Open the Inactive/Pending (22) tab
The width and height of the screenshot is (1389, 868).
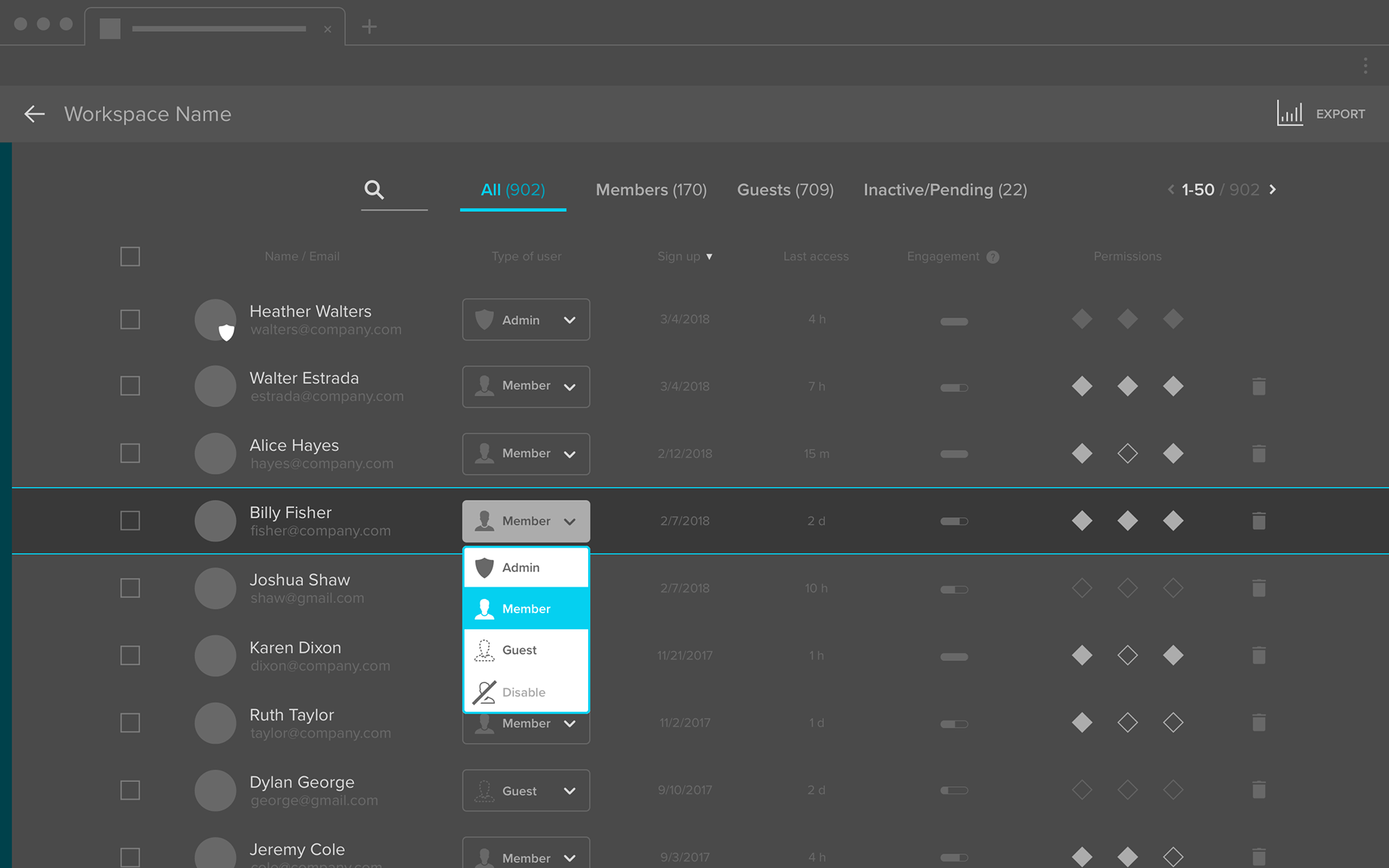point(945,190)
